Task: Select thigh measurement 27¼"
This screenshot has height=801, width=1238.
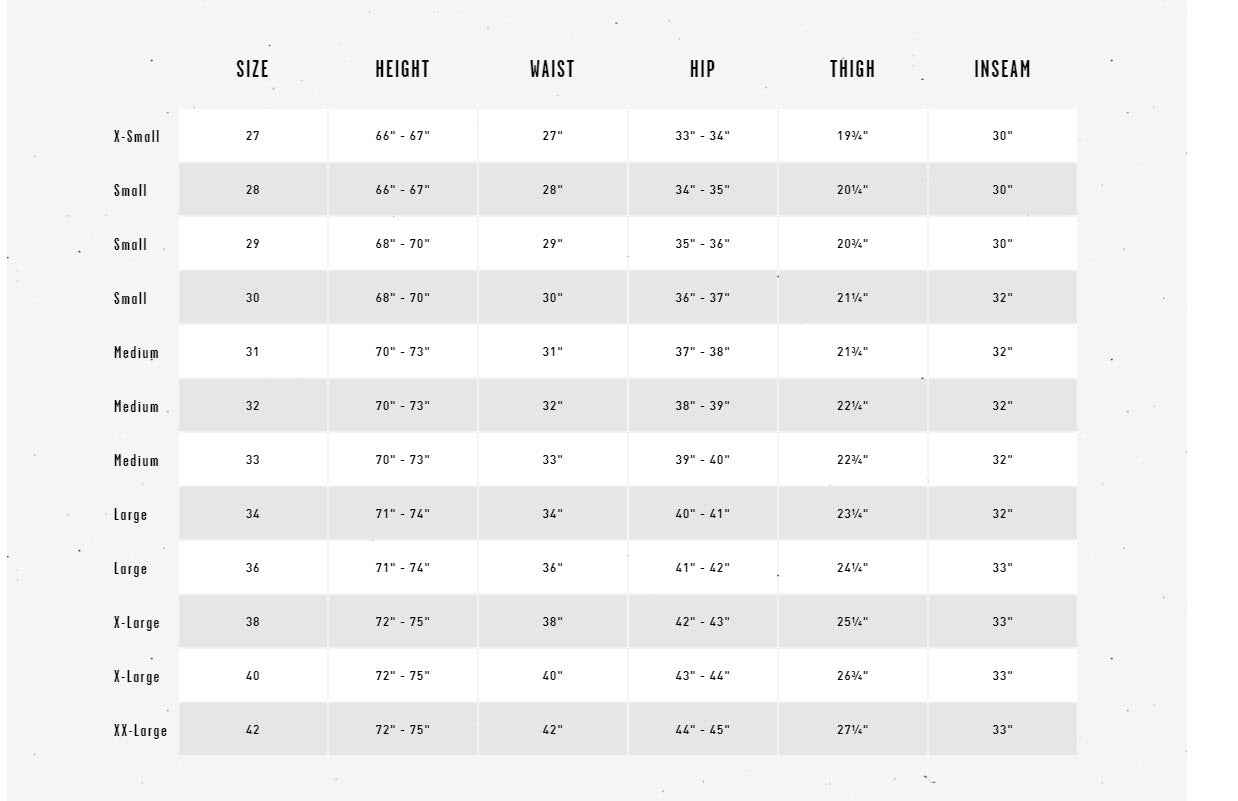Action: pos(852,730)
